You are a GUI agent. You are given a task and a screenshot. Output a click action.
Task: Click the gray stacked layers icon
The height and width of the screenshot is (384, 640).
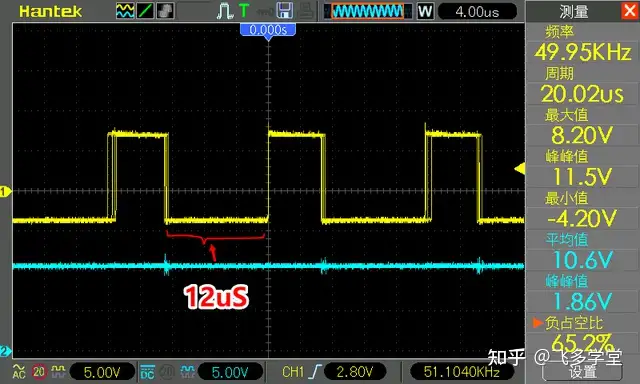click(165, 11)
